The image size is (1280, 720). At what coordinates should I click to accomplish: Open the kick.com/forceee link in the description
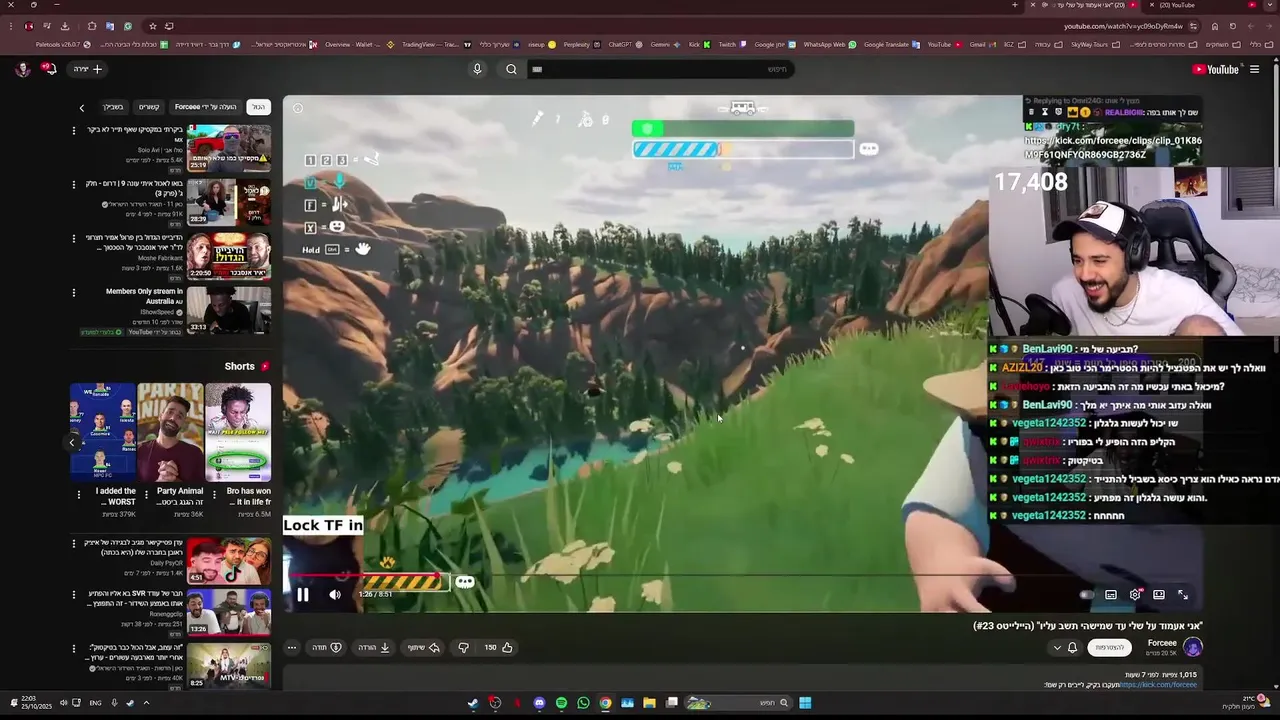1158,685
